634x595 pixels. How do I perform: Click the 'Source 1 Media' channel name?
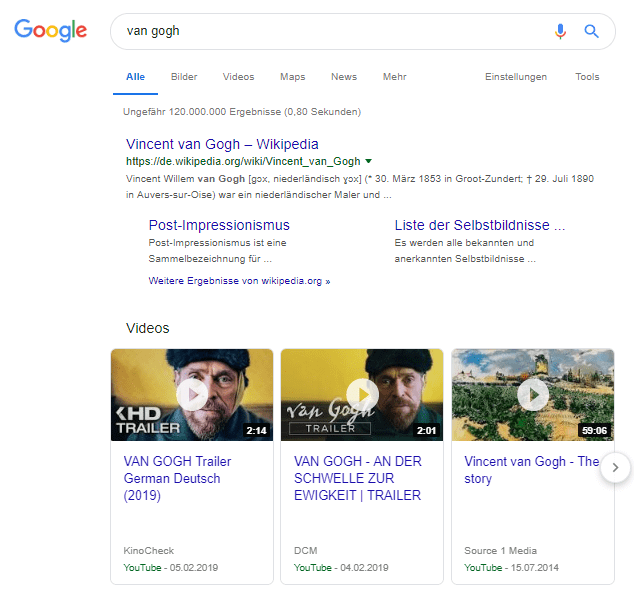(x=501, y=551)
